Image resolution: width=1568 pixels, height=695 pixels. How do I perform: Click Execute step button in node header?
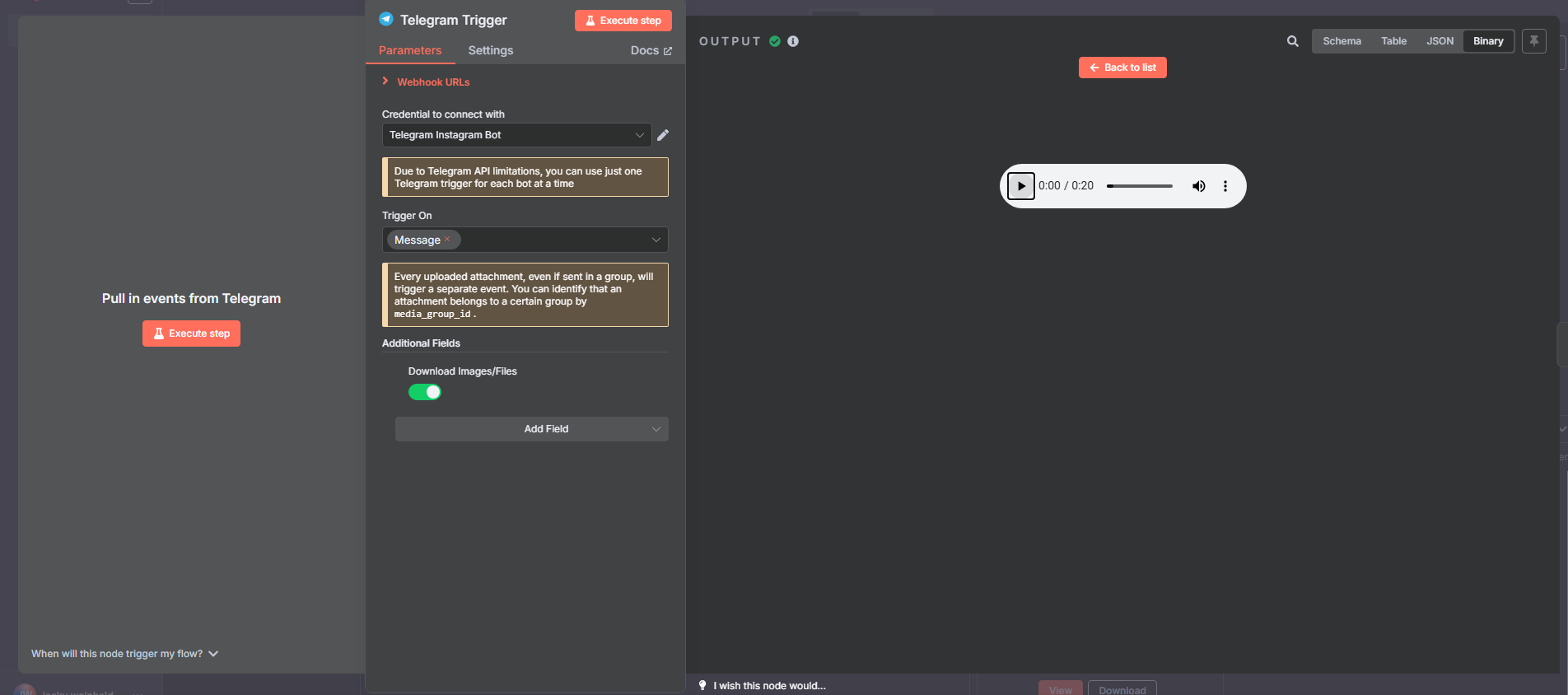point(623,21)
